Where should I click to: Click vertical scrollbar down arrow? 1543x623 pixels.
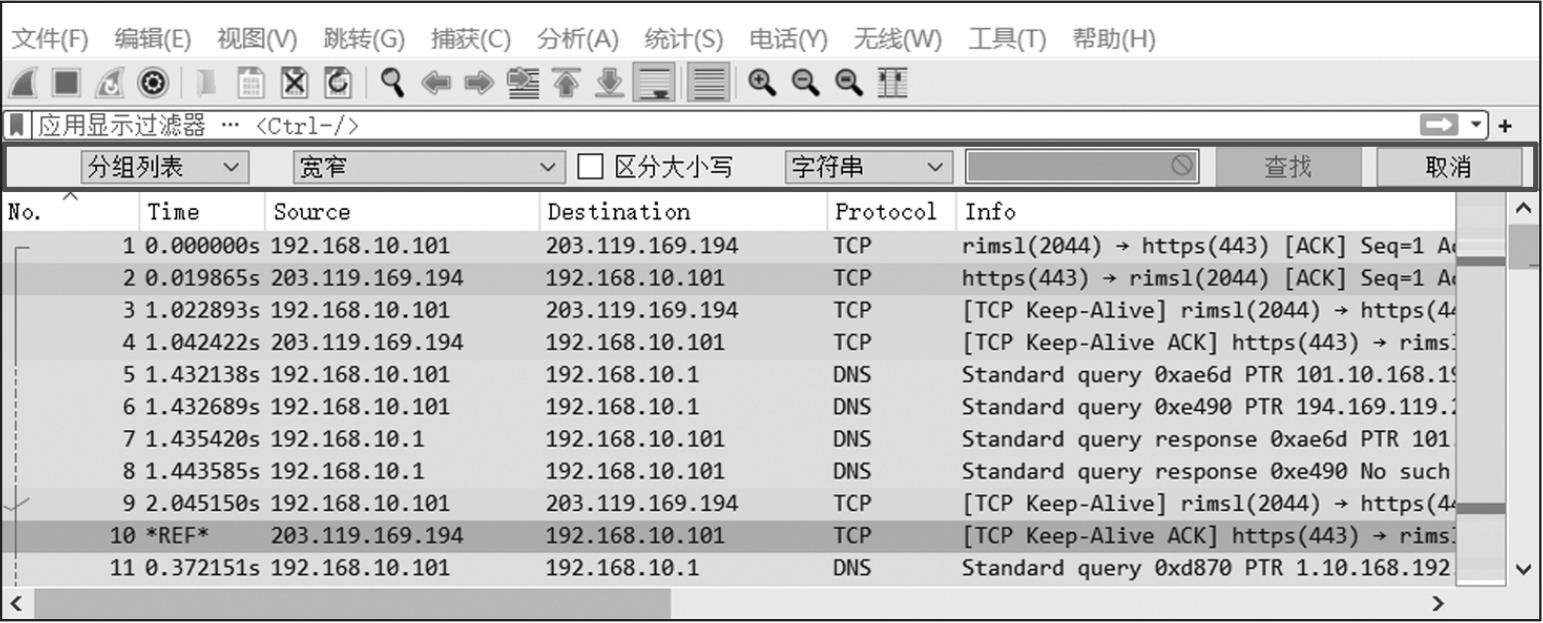[1522, 570]
